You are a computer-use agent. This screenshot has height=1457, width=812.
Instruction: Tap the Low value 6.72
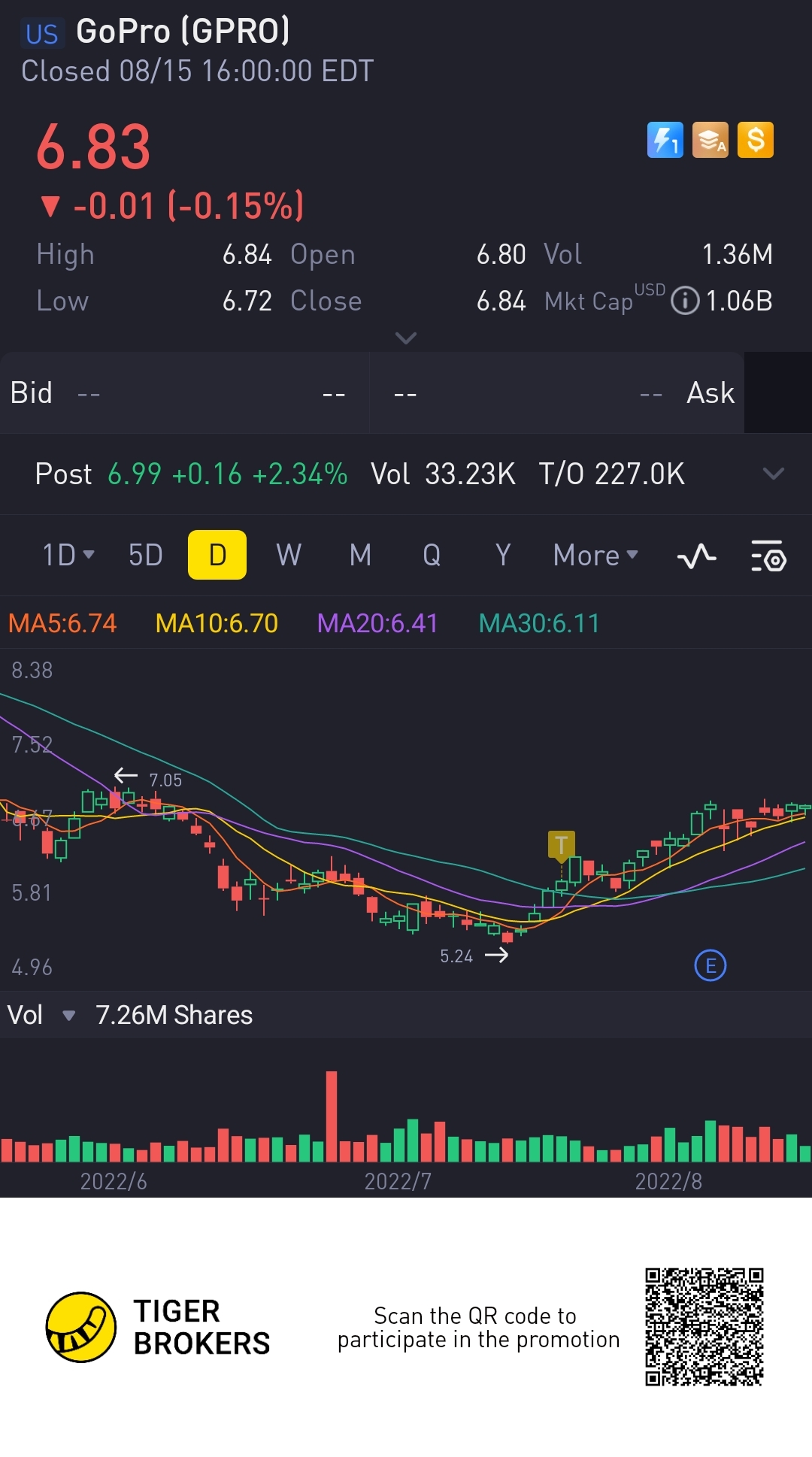click(247, 301)
